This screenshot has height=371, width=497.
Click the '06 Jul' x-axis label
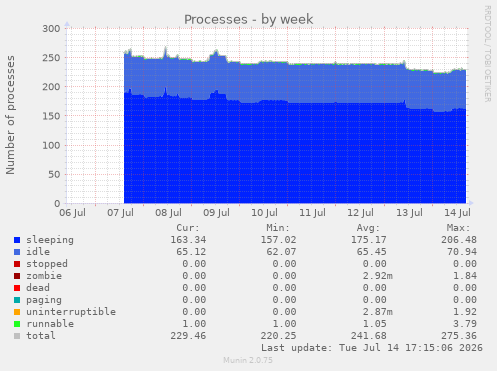tap(72, 213)
